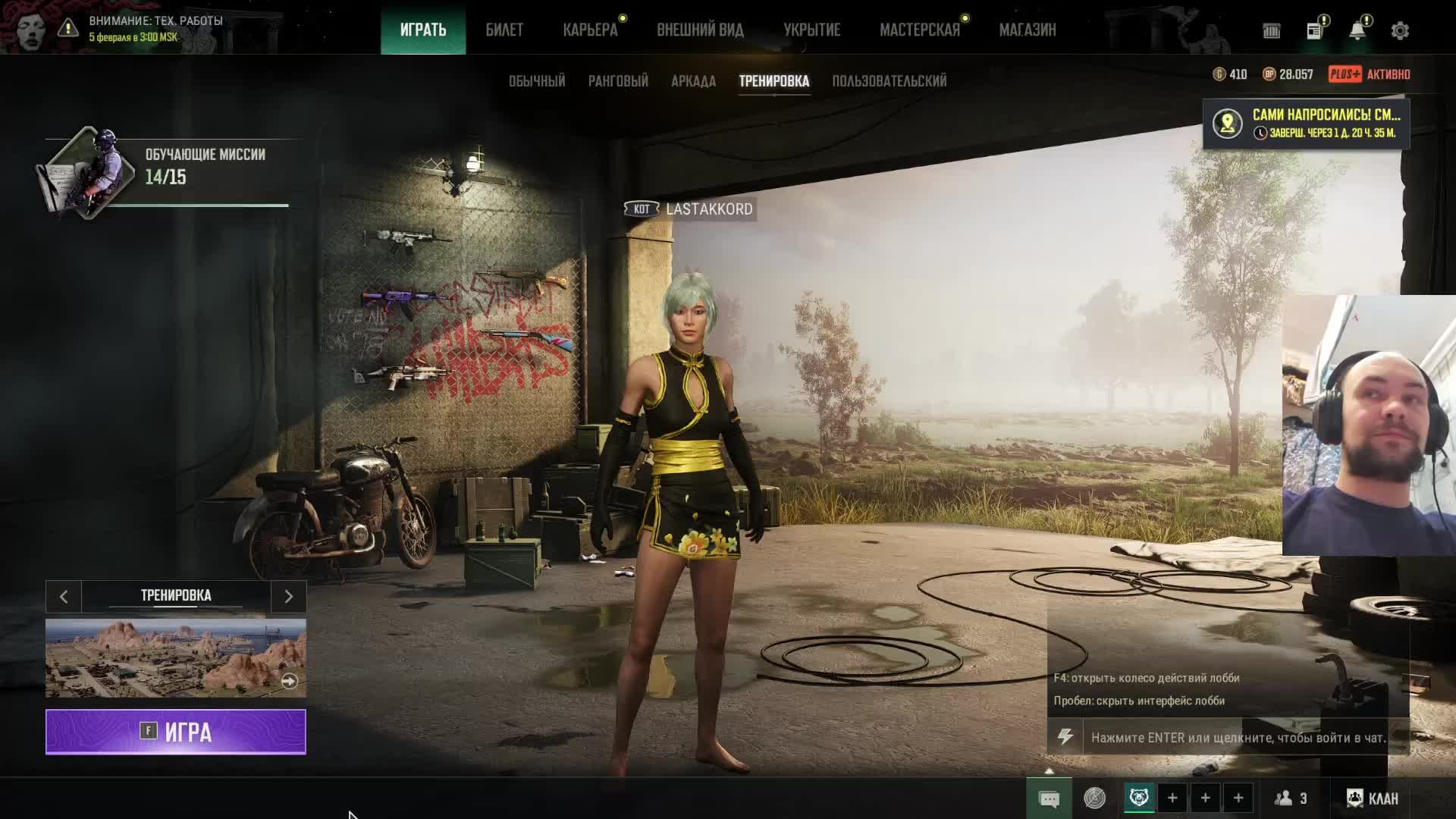Click the ВНИМАНИЕ: ТЕХ. РАБОТЫ notice
Viewport: 1456px width, 819px height.
(155, 28)
